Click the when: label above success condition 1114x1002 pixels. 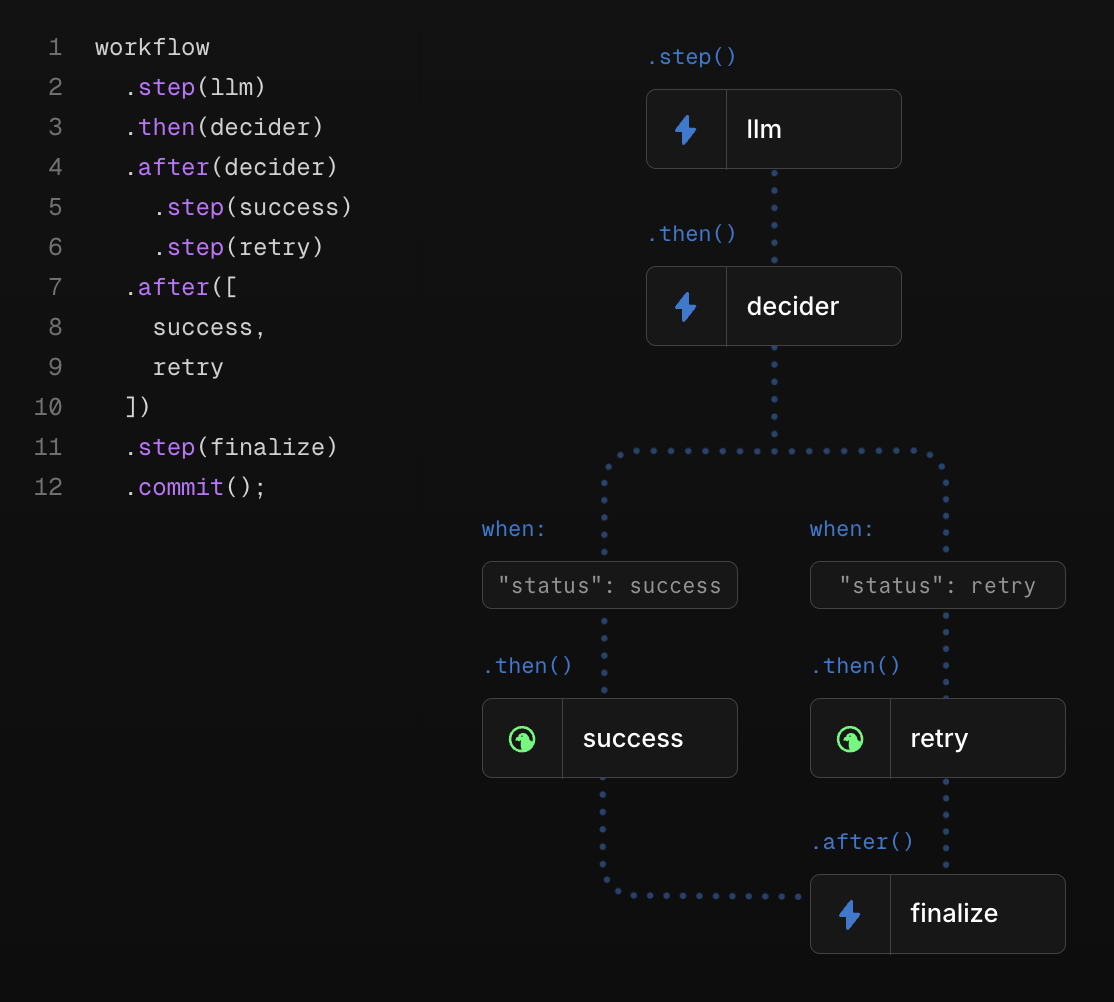[514, 529]
